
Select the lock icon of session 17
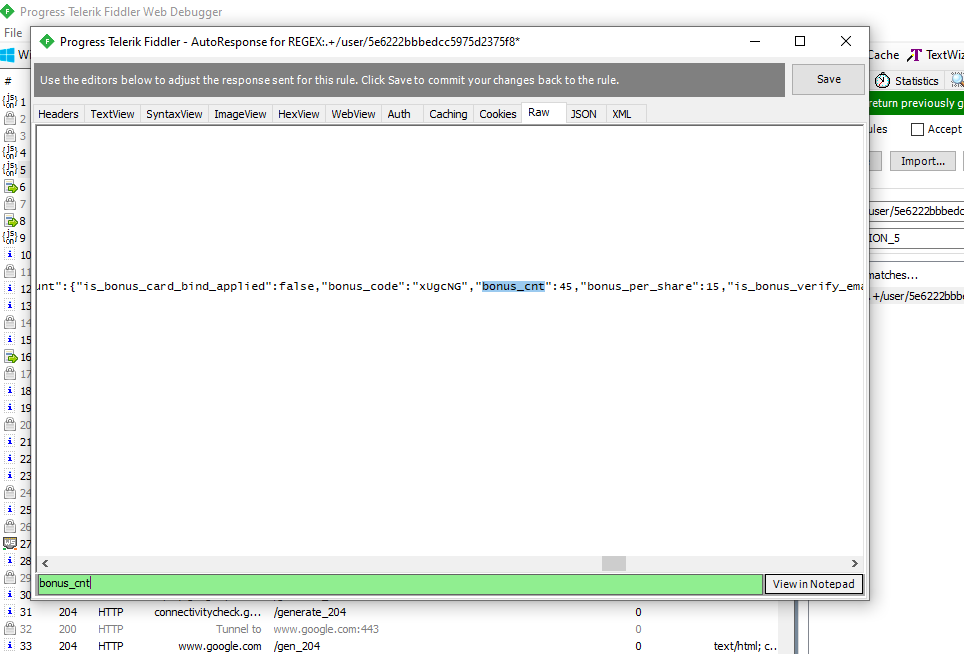tap(10, 373)
